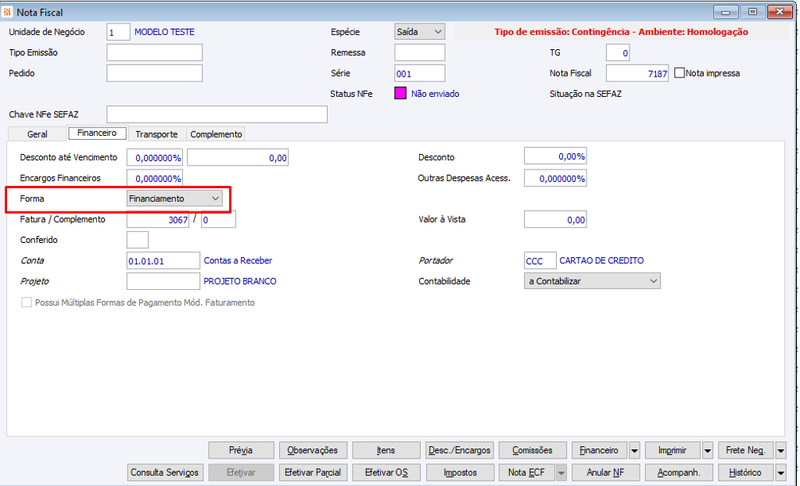Image resolution: width=800 pixels, height=486 pixels.
Task: Click the Itens button
Action: [x=386, y=450]
